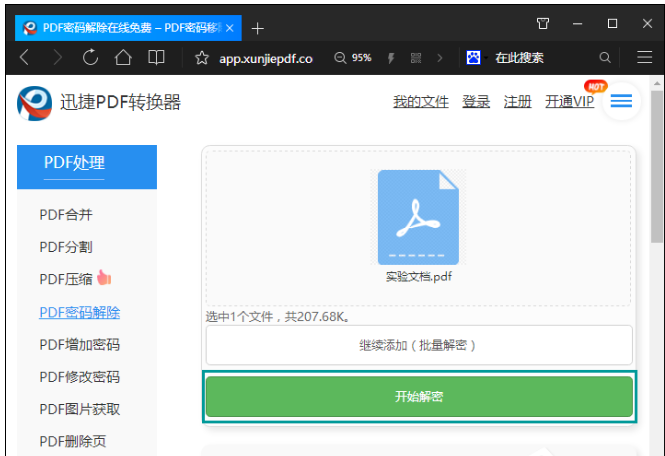The image size is (665, 456).
Task: Click the 实验文档.pdf file thumbnail
Action: 418,218
